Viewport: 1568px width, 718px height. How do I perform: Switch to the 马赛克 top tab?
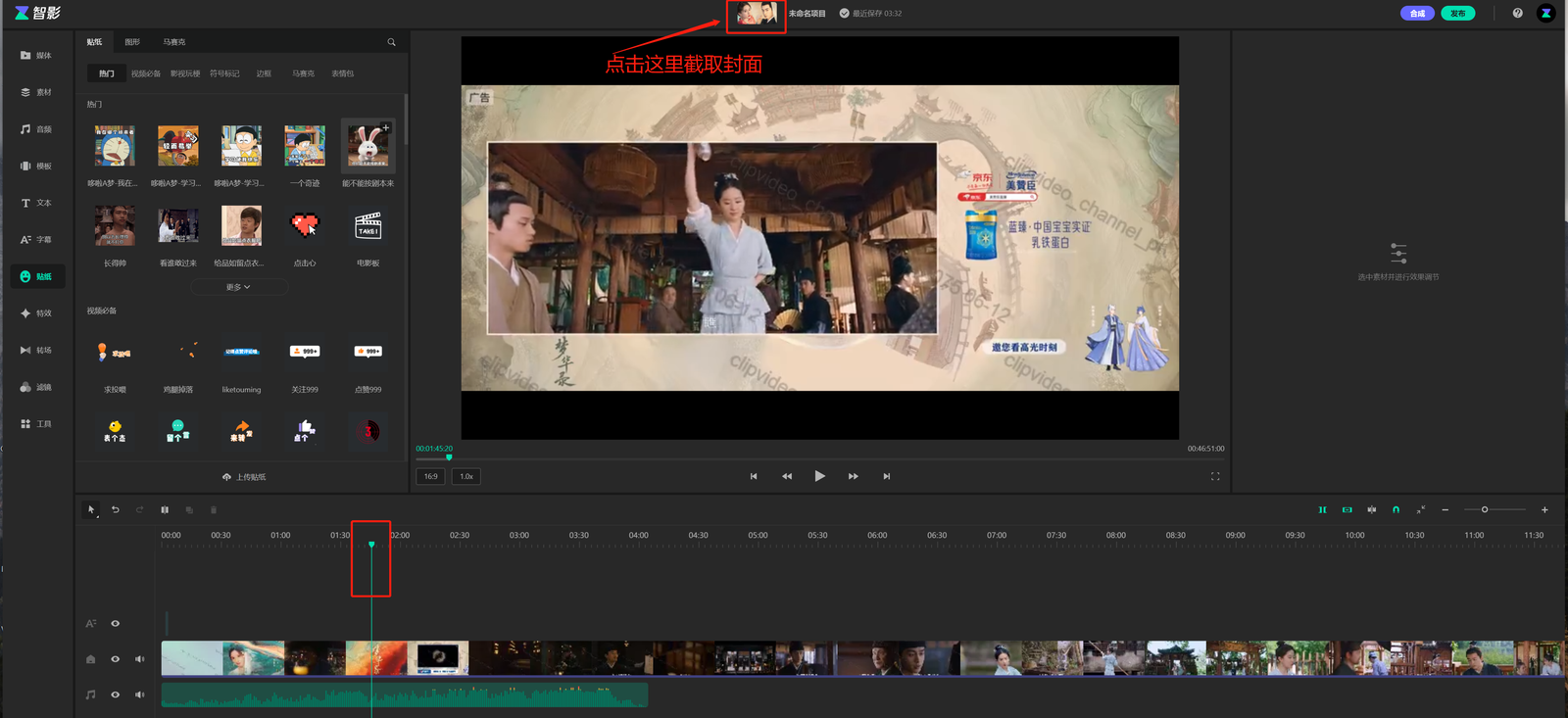[x=174, y=42]
